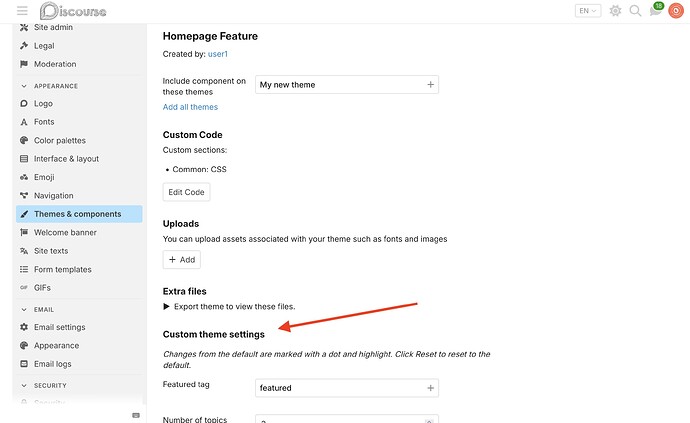Click the Add uploads button
690x423 pixels.
coord(182,260)
